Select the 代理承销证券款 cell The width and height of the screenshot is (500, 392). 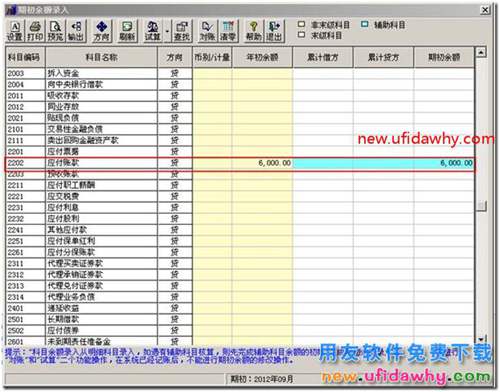[102, 275]
